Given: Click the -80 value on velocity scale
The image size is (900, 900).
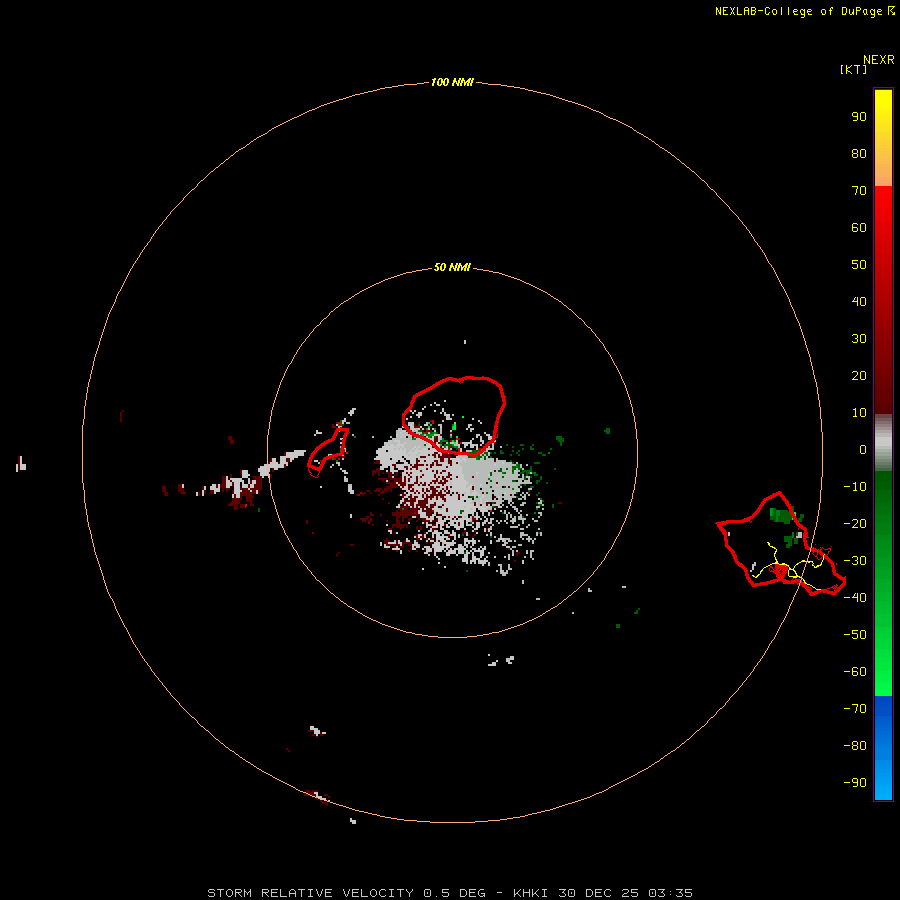Looking at the screenshot, I should pyautogui.click(x=855, y=746).
